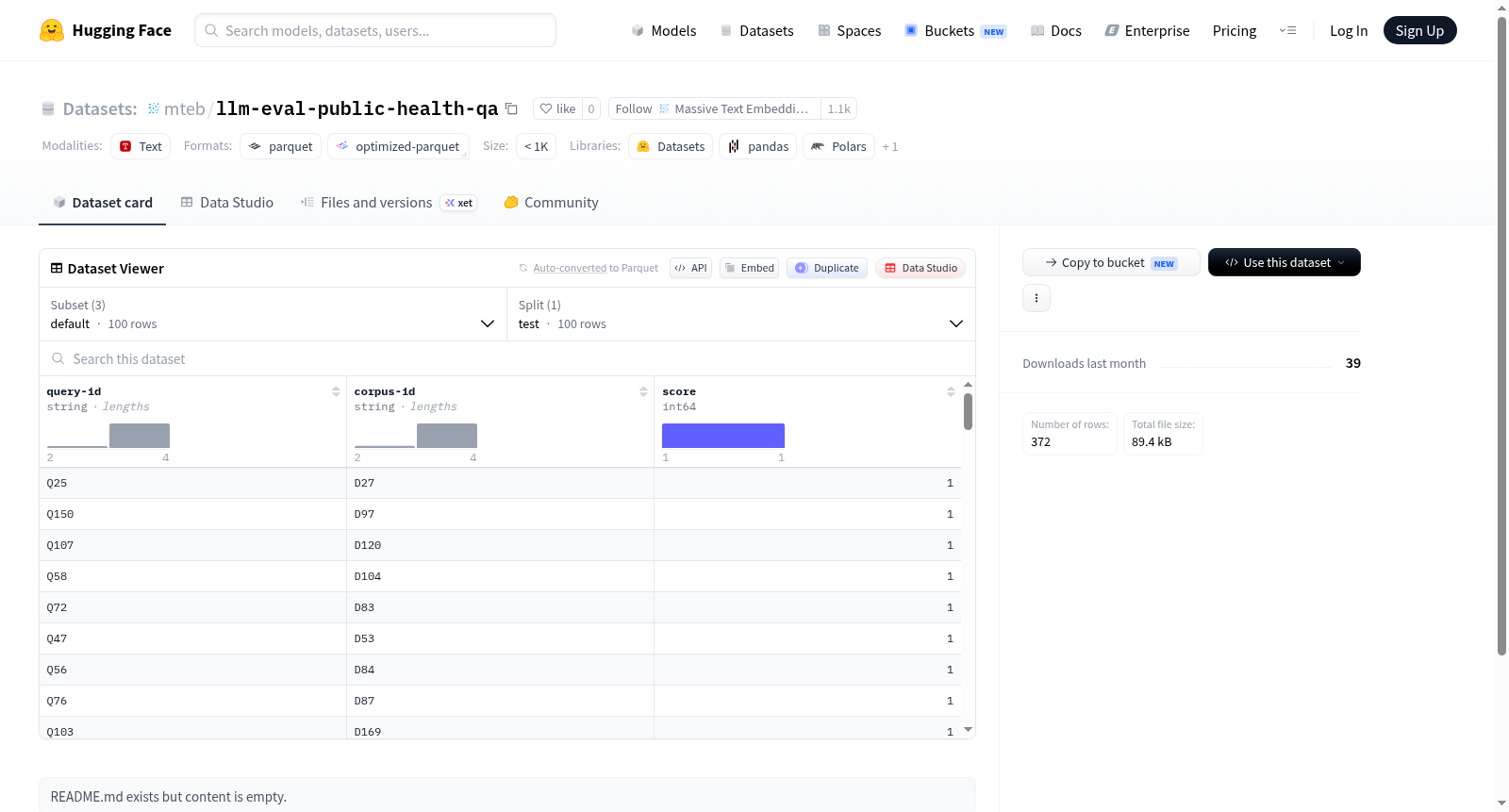Click the API button in dataset viewer

tap(691, 268)
